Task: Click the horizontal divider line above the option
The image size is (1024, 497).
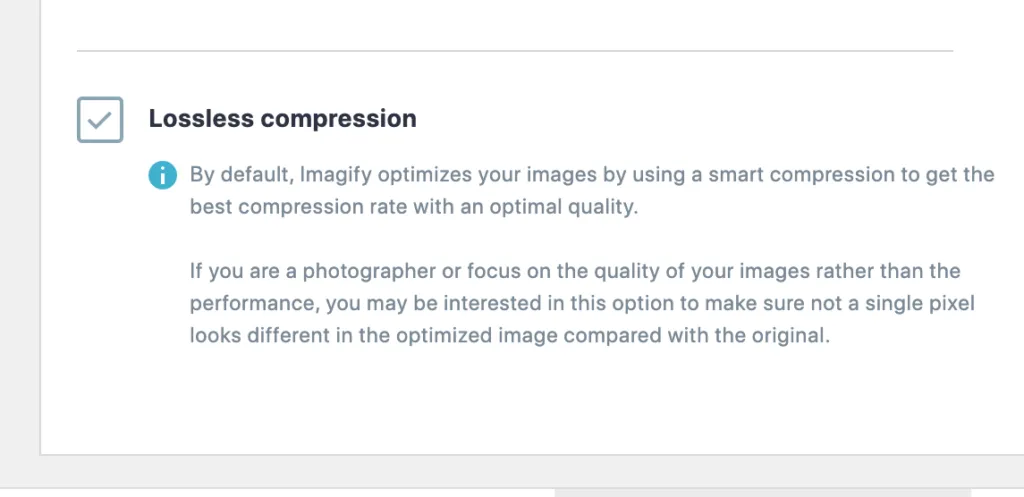Action: click(x=515, y=50)
